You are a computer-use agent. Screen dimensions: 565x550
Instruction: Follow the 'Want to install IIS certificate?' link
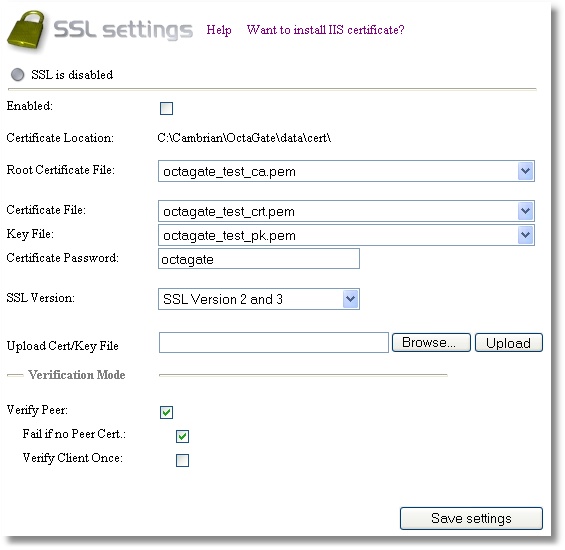point(325,30)
